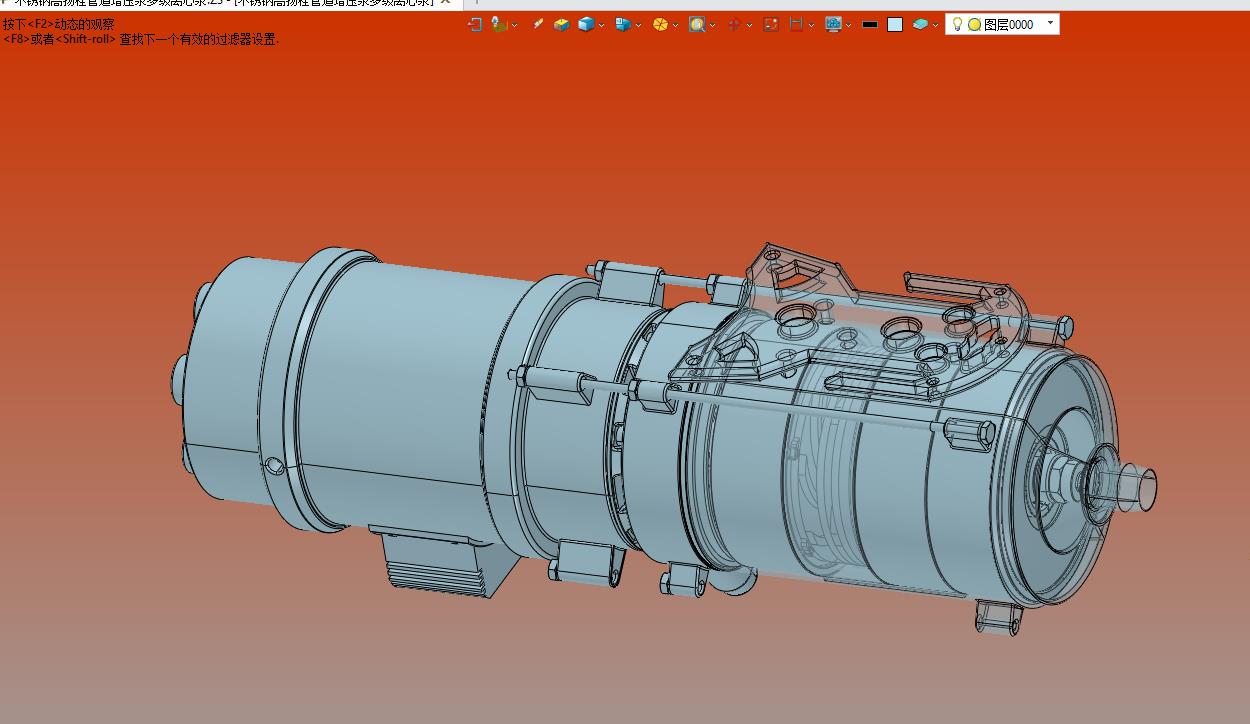This screenshot has height=724, width=1250.
Task: Close the current document tab
Action: coord(446,3)
